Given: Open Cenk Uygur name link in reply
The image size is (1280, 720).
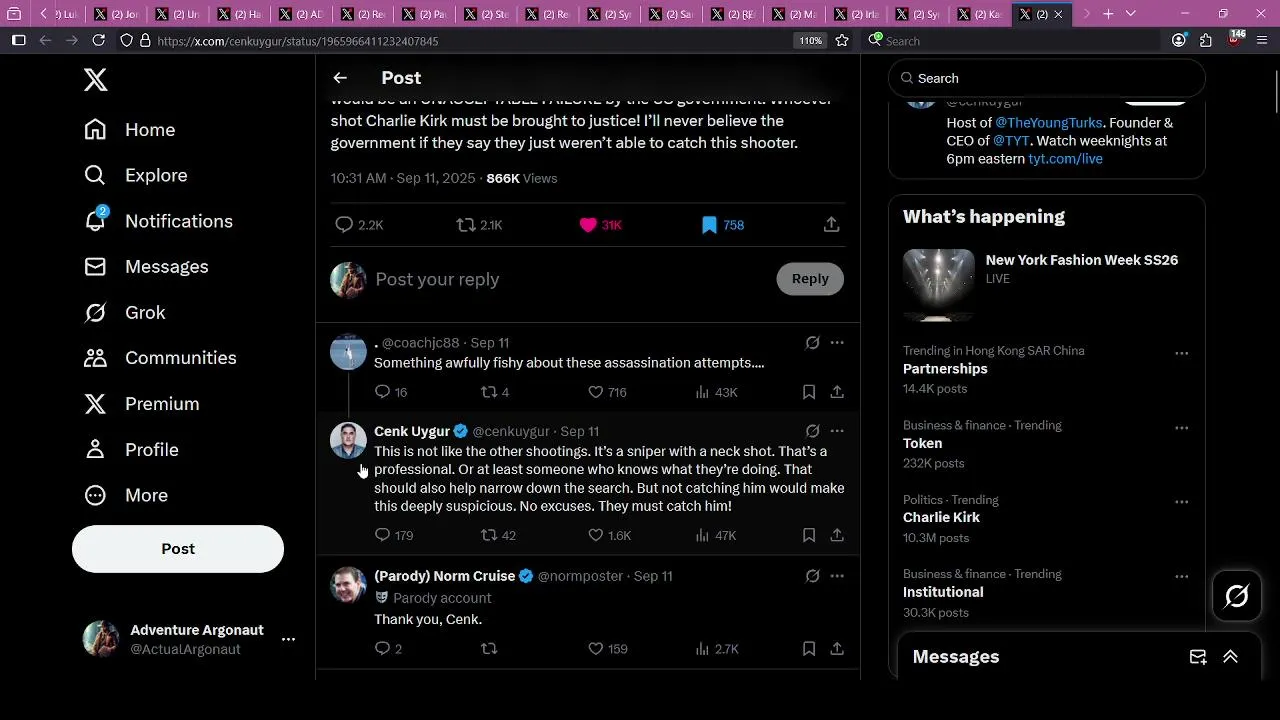Looking at the screenshot, I should 412,431.
